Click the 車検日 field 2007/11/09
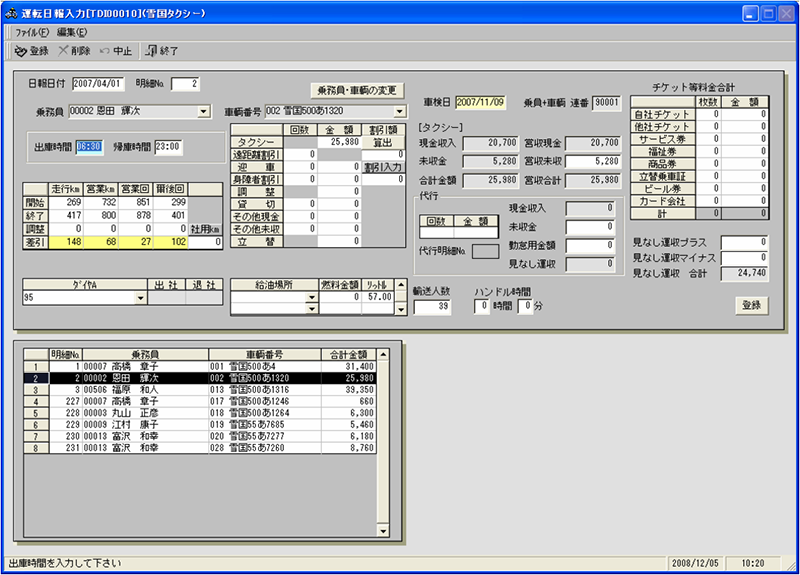The height and width of the screenshot is (575, 800). tap(480, 102)
